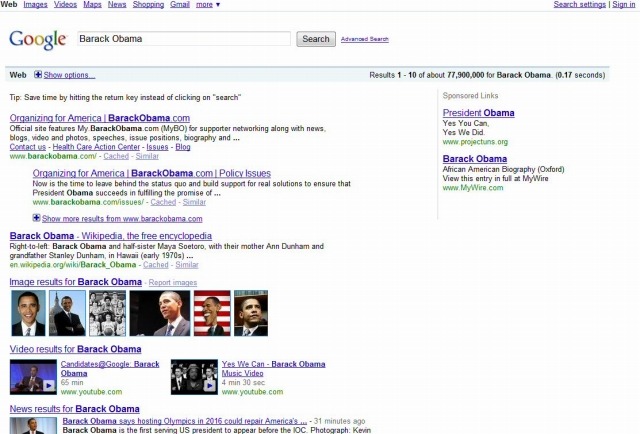The width and height of the screenshot is (640, 434).
Task: Play Yes We Can music video thumbnail
Action: 194,377
